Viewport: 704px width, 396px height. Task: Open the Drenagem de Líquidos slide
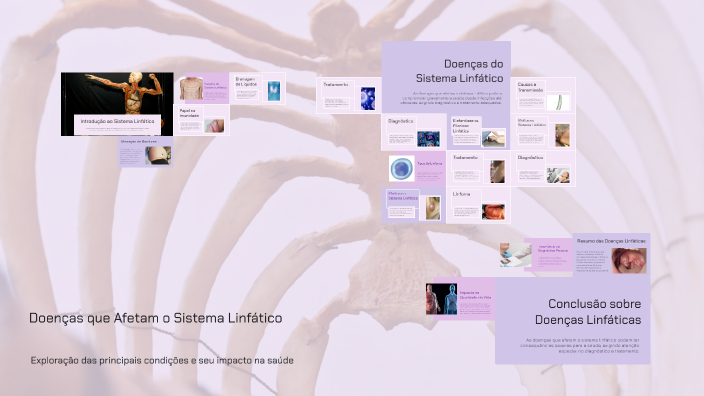click(x=258, y=88)
